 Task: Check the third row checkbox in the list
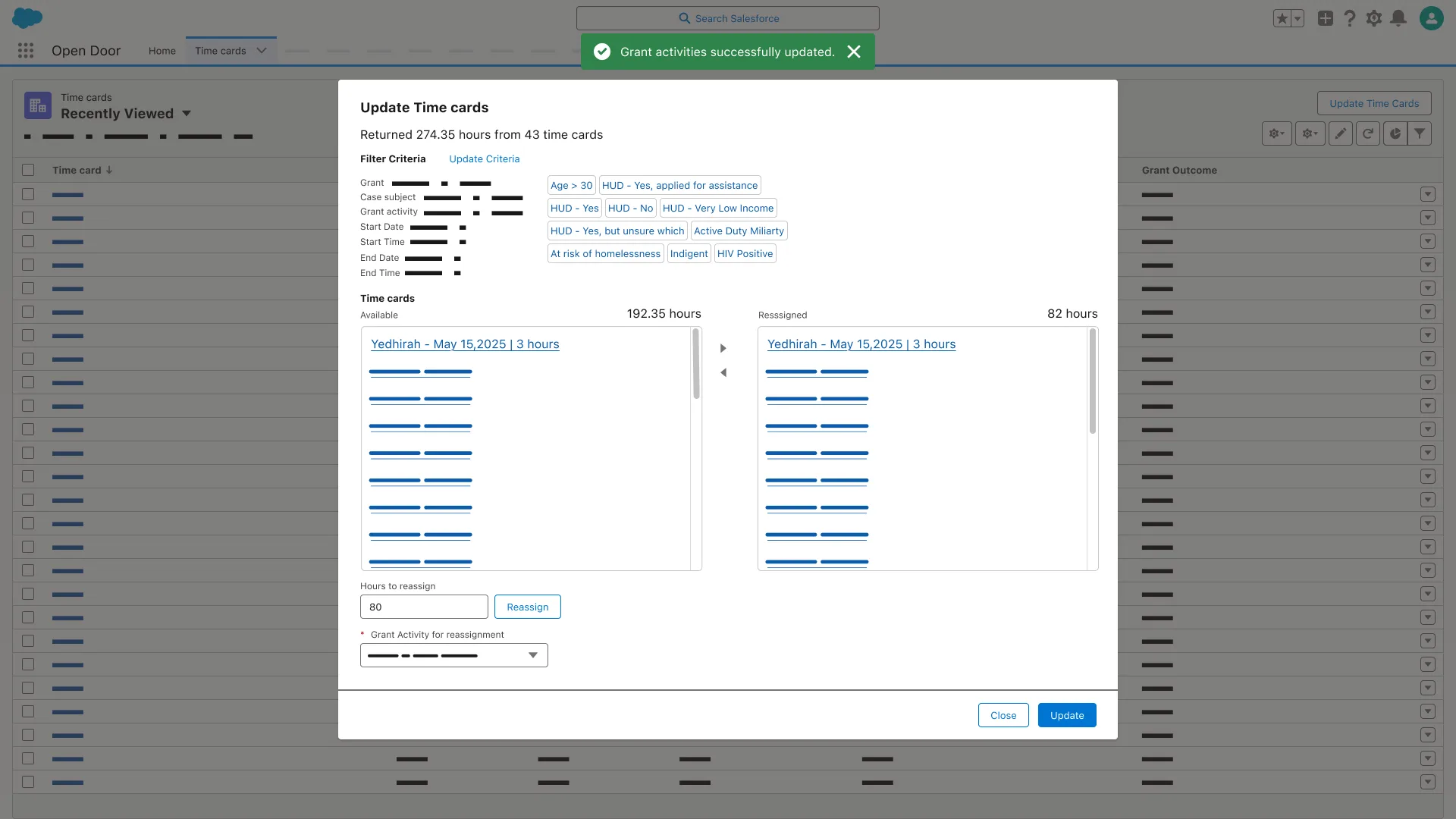[28, 241]
